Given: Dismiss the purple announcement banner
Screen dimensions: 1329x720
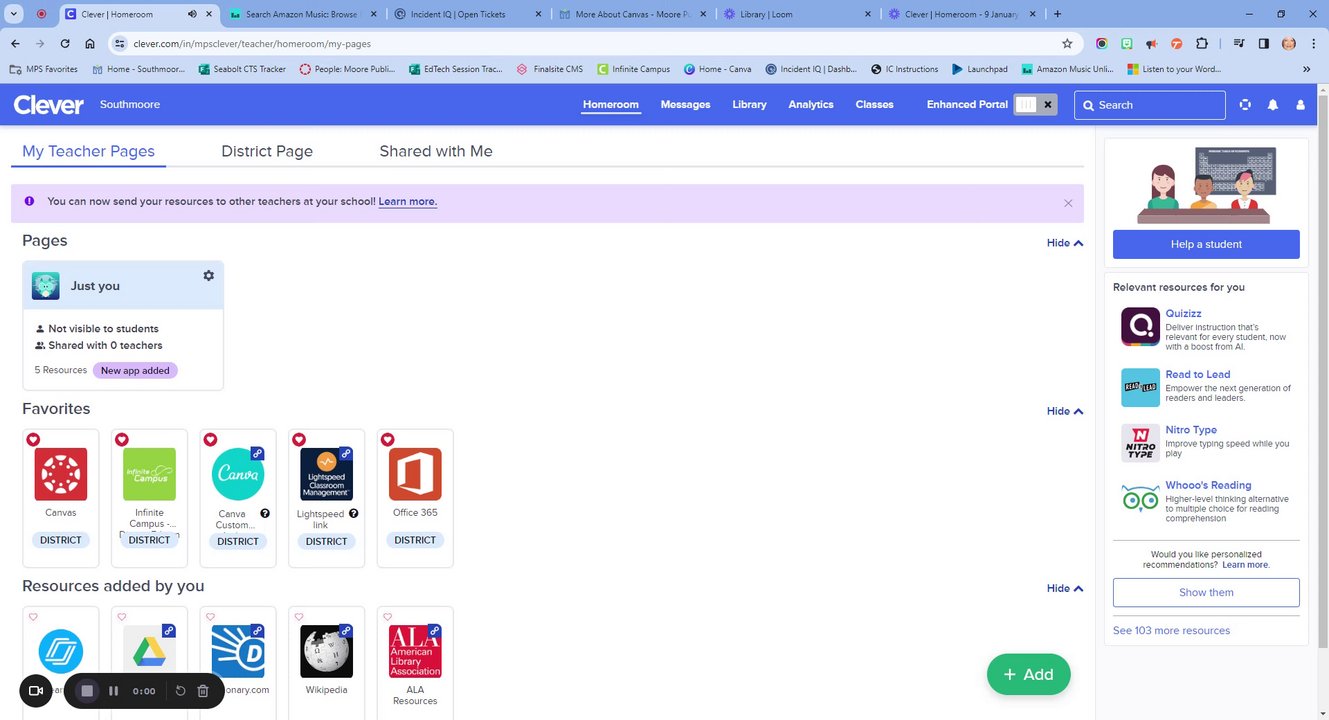Looking at the screenshot, I should (x=1068, y=203).
